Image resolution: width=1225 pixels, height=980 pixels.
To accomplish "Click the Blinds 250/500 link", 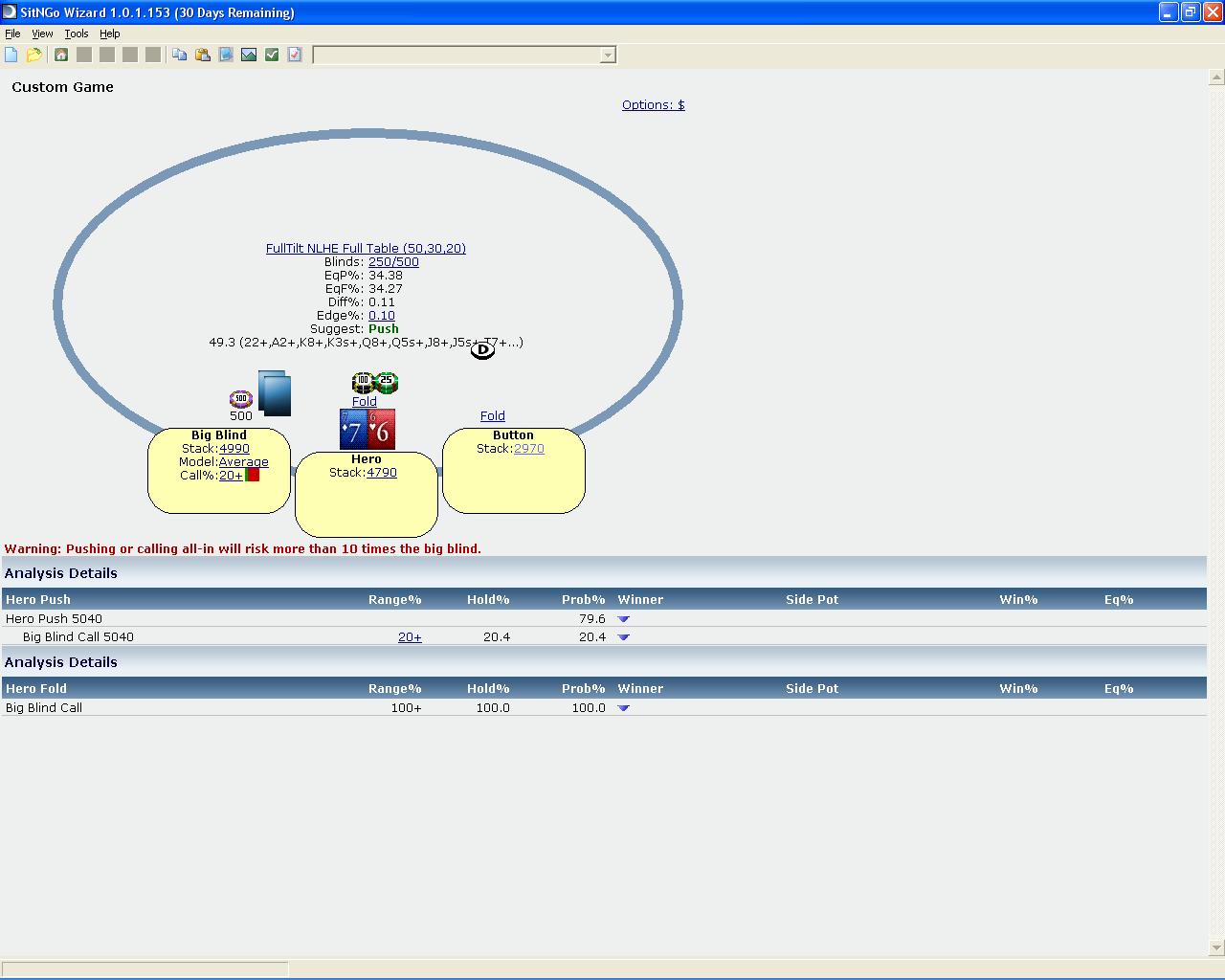I will 393,261.
